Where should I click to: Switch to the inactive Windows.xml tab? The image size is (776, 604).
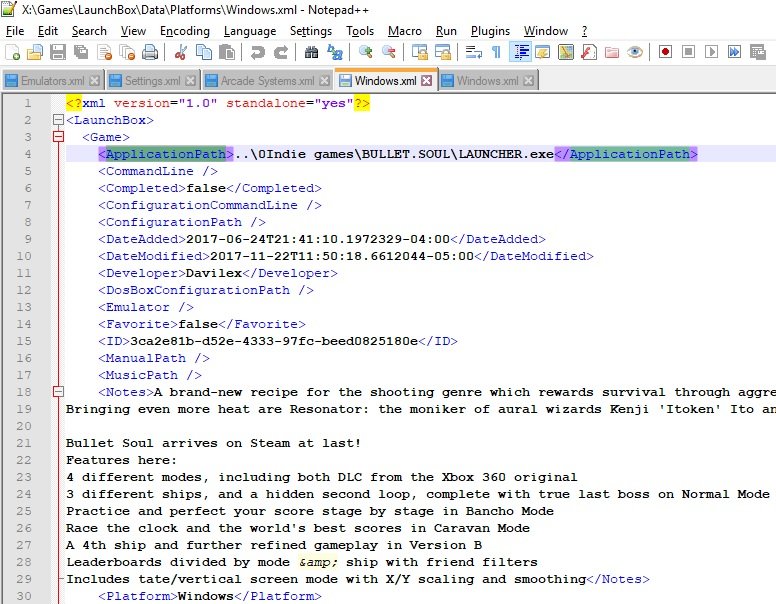[487, 81]
